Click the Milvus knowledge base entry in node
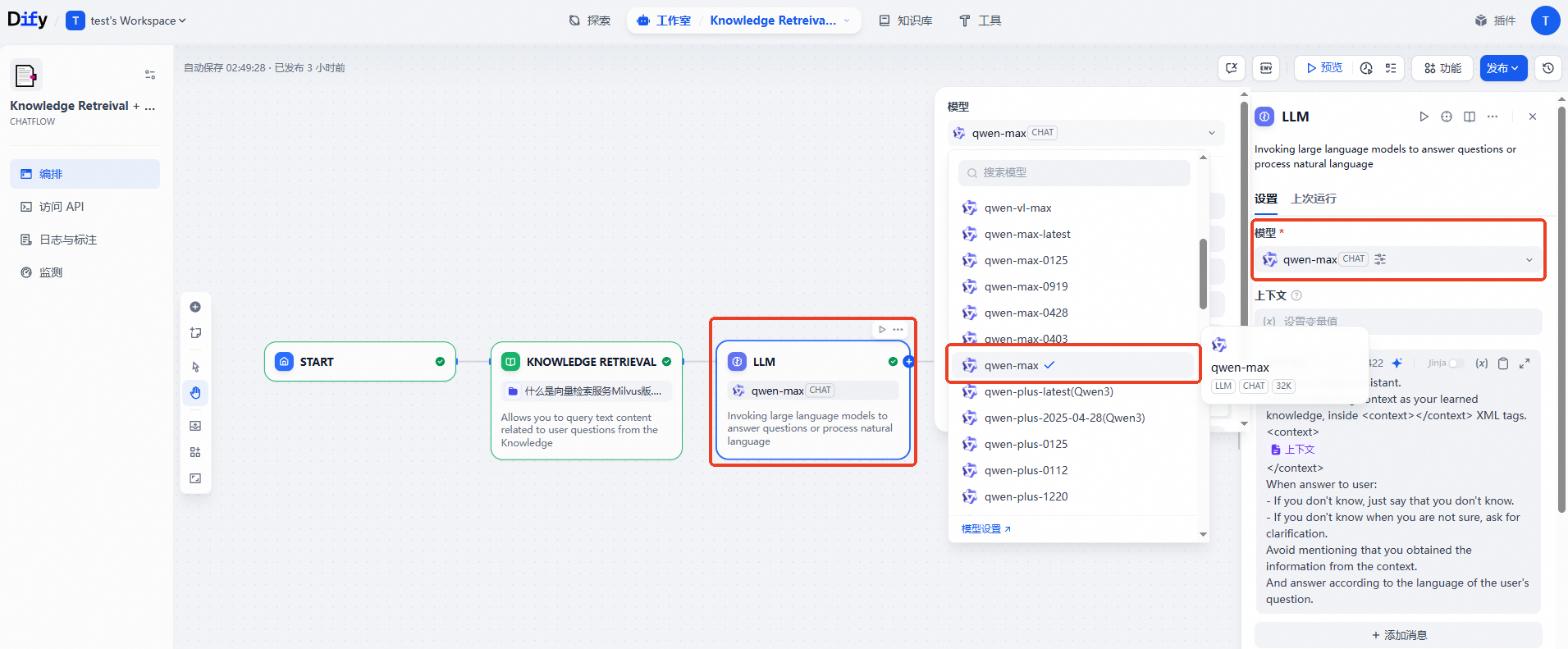Viewport: 1568px width, 649px height. (x=587, y=391)
